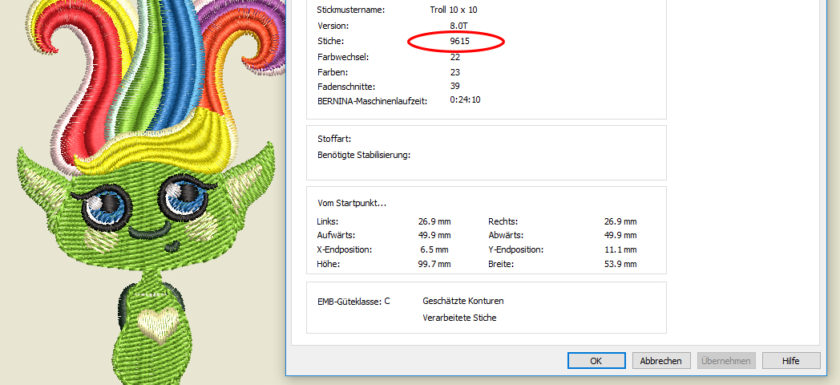This screenshot has width=840, height=385.
Task: Select the Farbwechsel value '22'
Action: tap(455, 57)
